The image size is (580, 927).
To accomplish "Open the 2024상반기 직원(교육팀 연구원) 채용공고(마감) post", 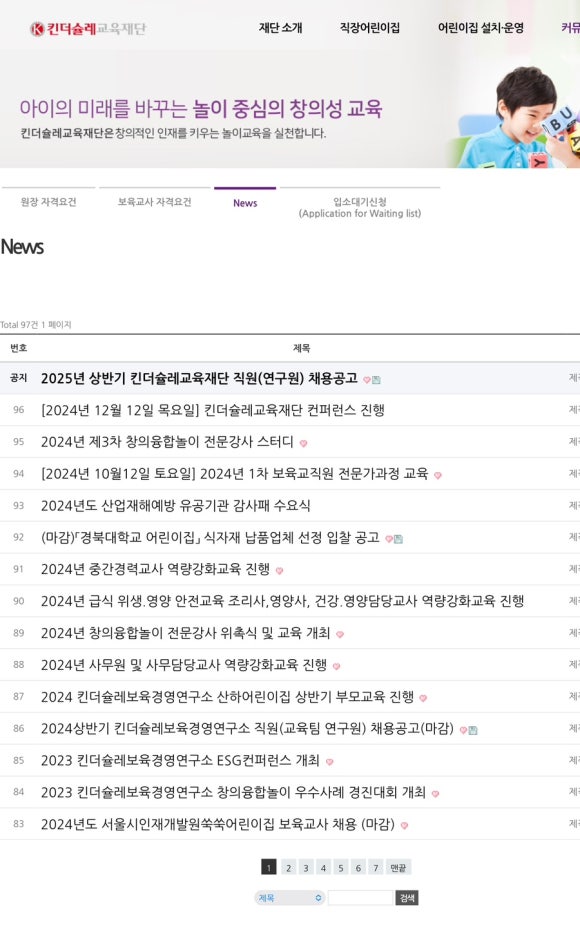I will pyautogui.click(x=247, y=729).
